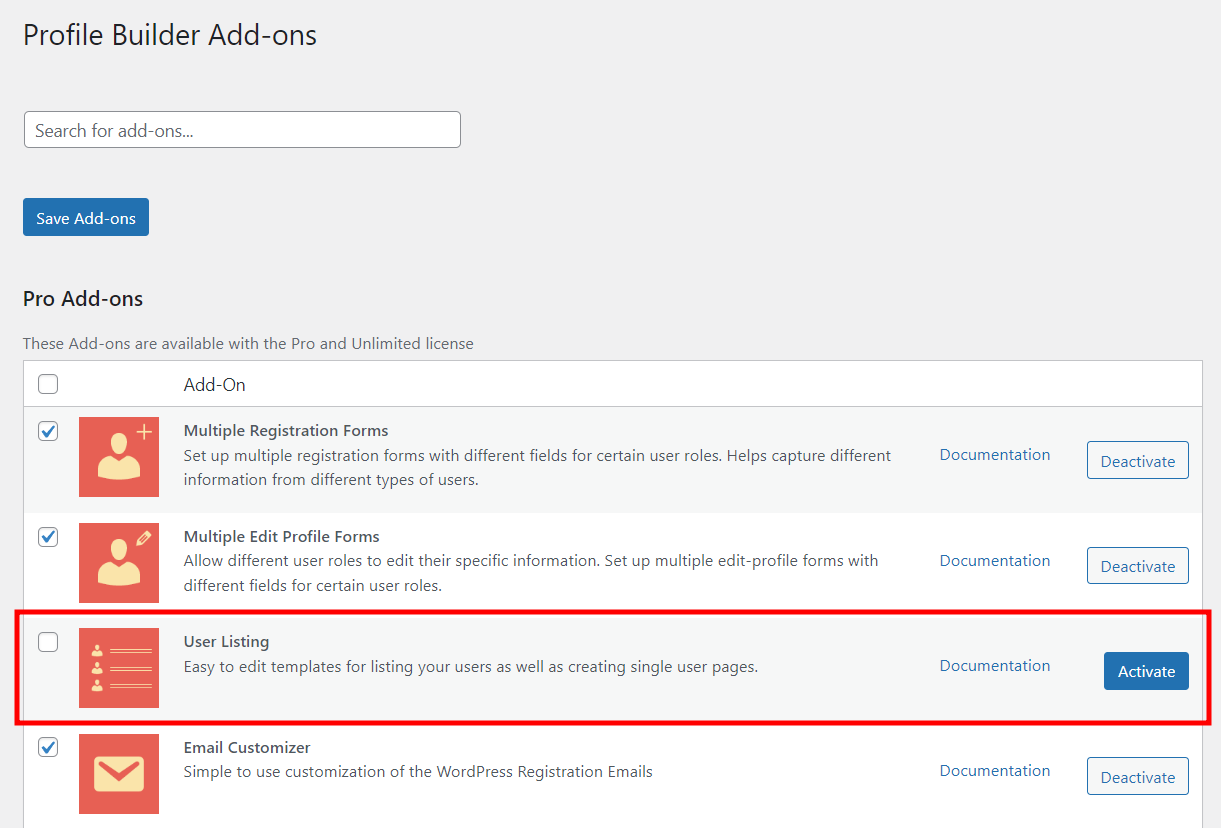This screenshot has height=828, width=1221.
Task: Uncheck the Multiple Edit Profile Forms checkbox
Action: (x=48, y=537)
